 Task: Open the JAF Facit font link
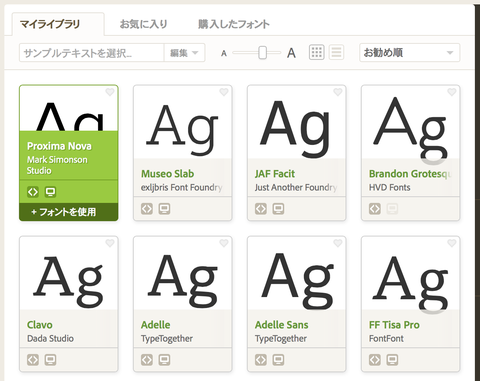(275, 174)
